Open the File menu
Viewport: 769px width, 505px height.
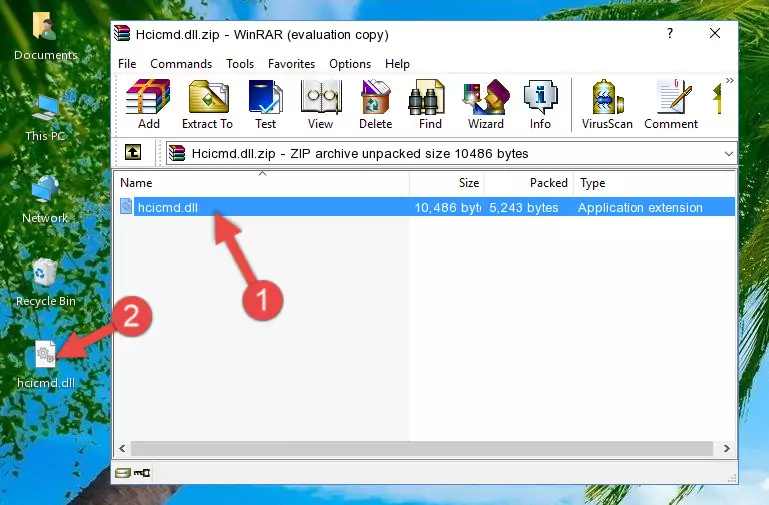click(x=127, y=64)
